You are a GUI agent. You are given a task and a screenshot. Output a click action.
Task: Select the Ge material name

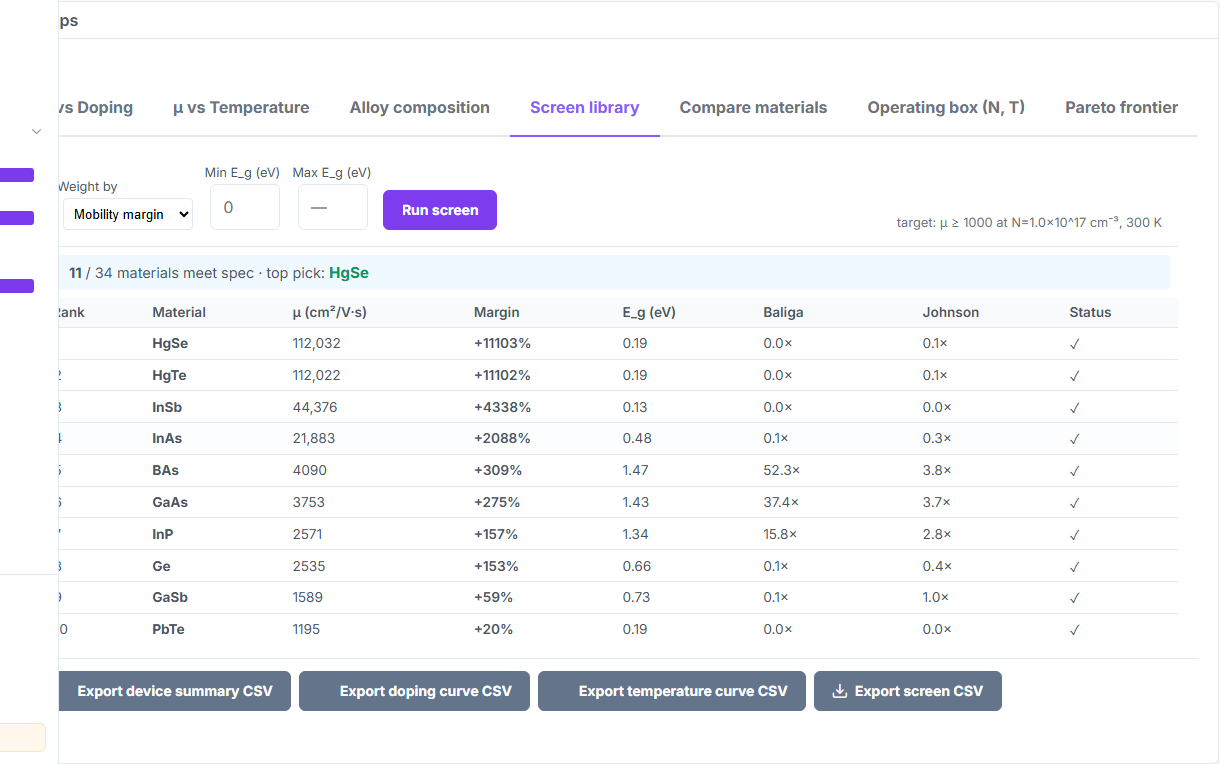click(161, 566)
